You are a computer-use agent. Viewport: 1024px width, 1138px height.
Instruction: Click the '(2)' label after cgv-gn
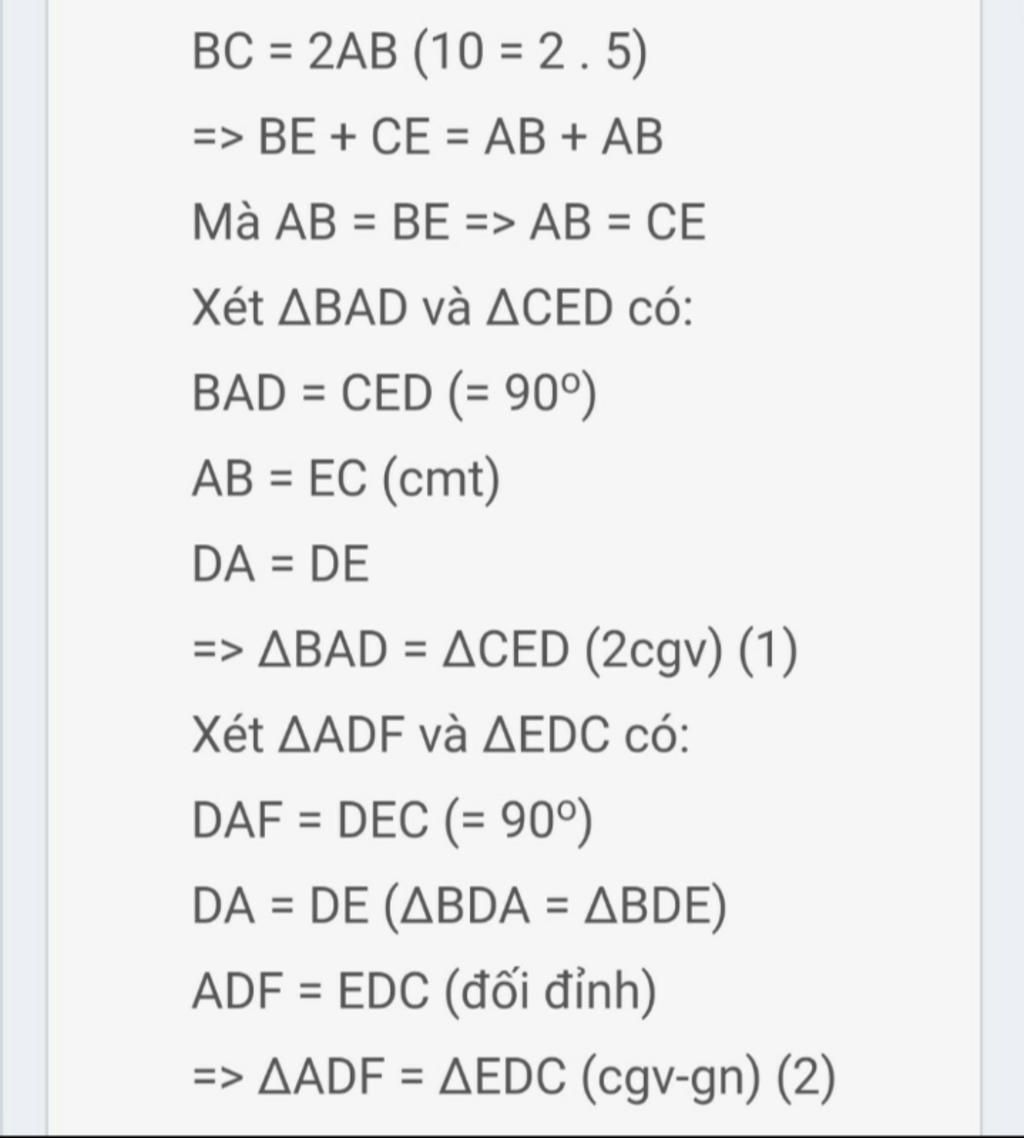(x=806, y=1076)
